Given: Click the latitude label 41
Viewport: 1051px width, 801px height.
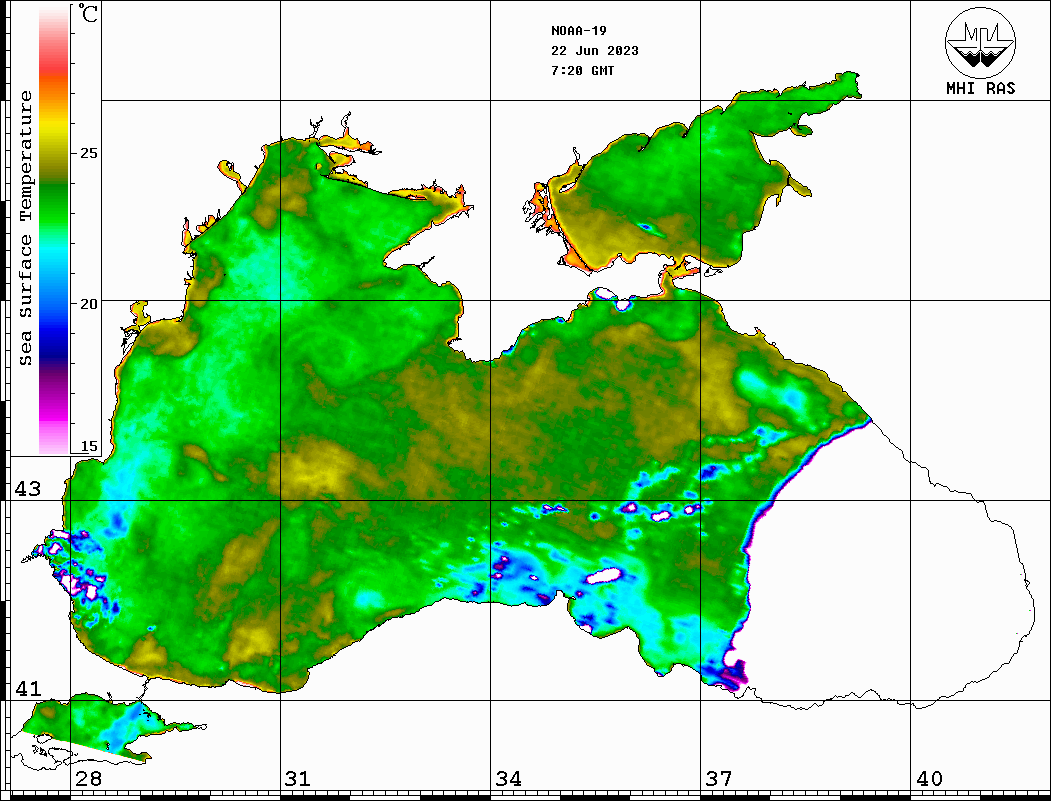Looking at the screenshot, I should (27, 689).
